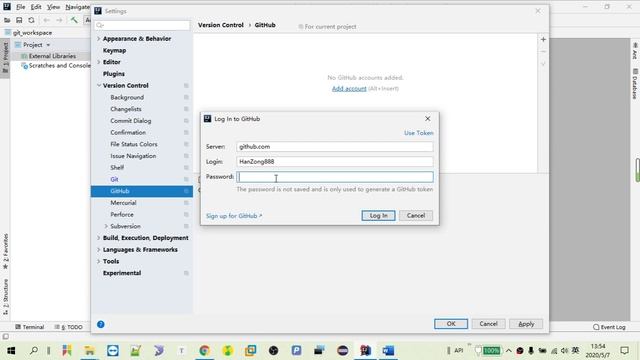Expand Languages & Frameworks section
Viewport: 640px width, 360px height.
pos(98,250)
